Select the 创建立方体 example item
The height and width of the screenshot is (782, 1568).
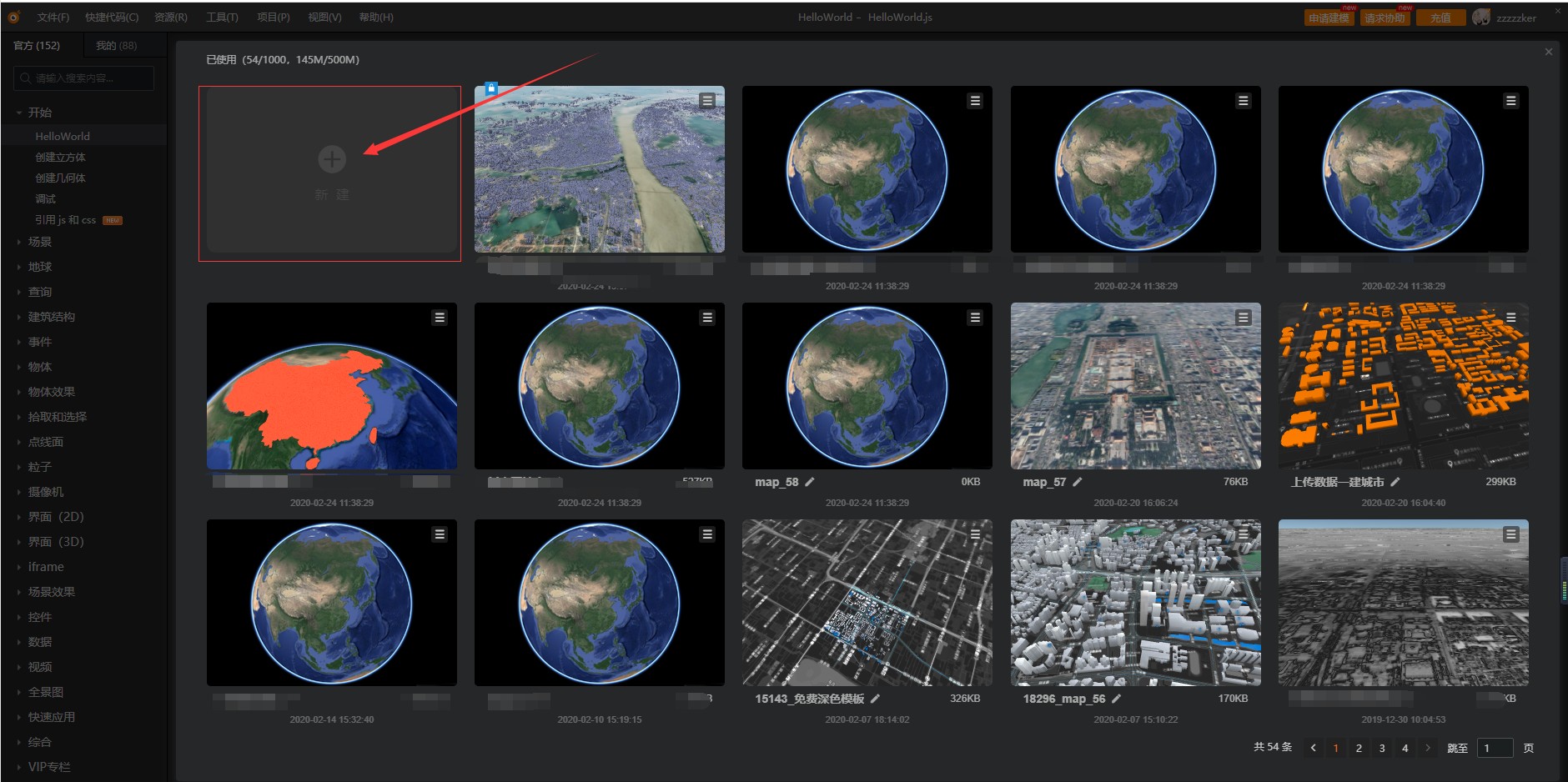[x=60, y=157]
